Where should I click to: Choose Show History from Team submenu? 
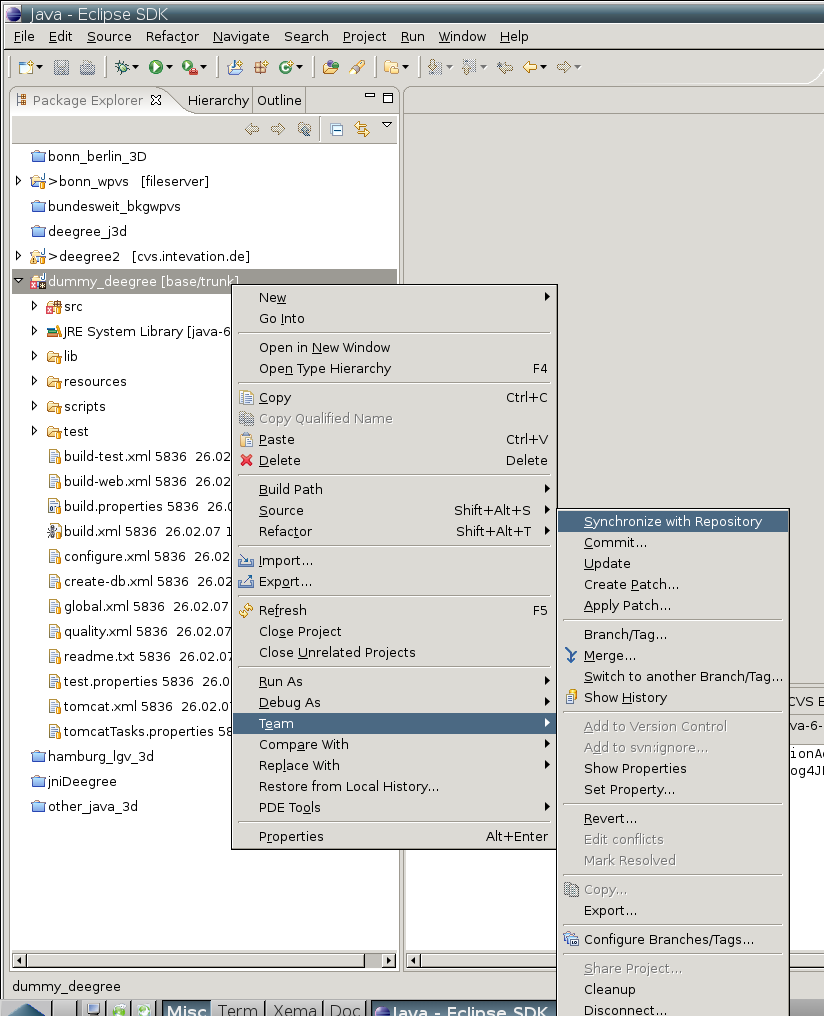coord(673,698)
